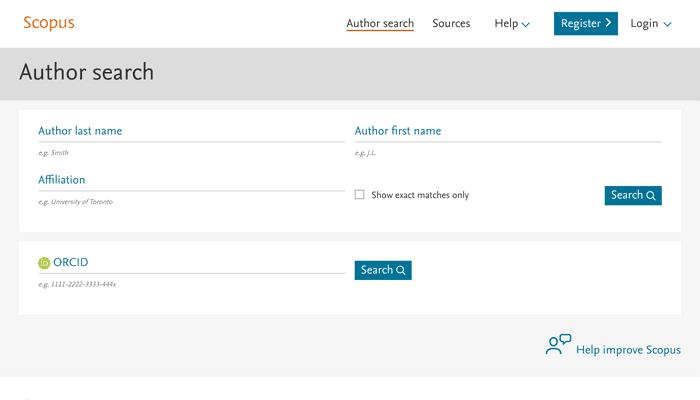Focus the Author first name field

[508, 131]
